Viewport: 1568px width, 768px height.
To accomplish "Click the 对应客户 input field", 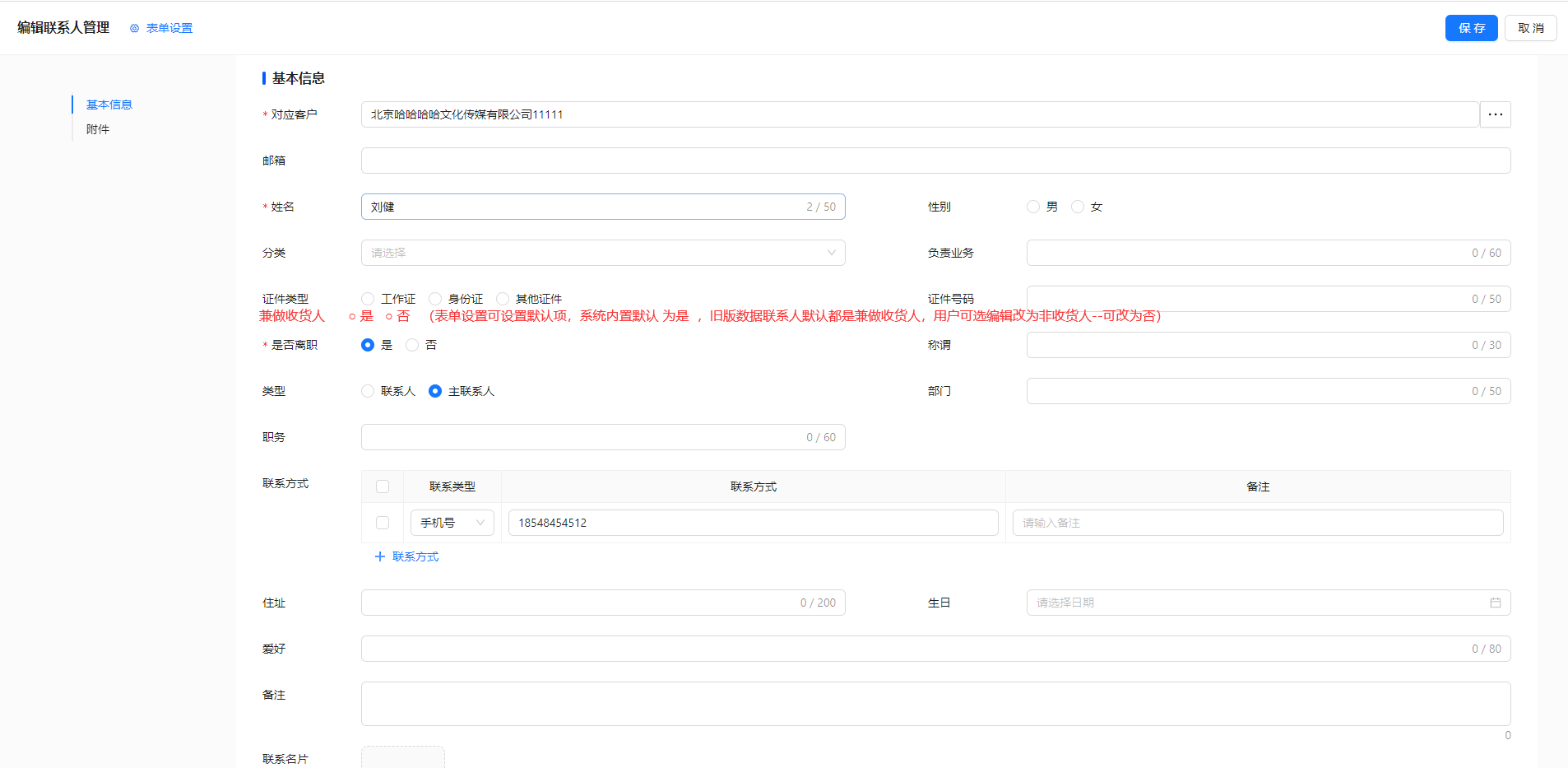I will tap(920, 114).
